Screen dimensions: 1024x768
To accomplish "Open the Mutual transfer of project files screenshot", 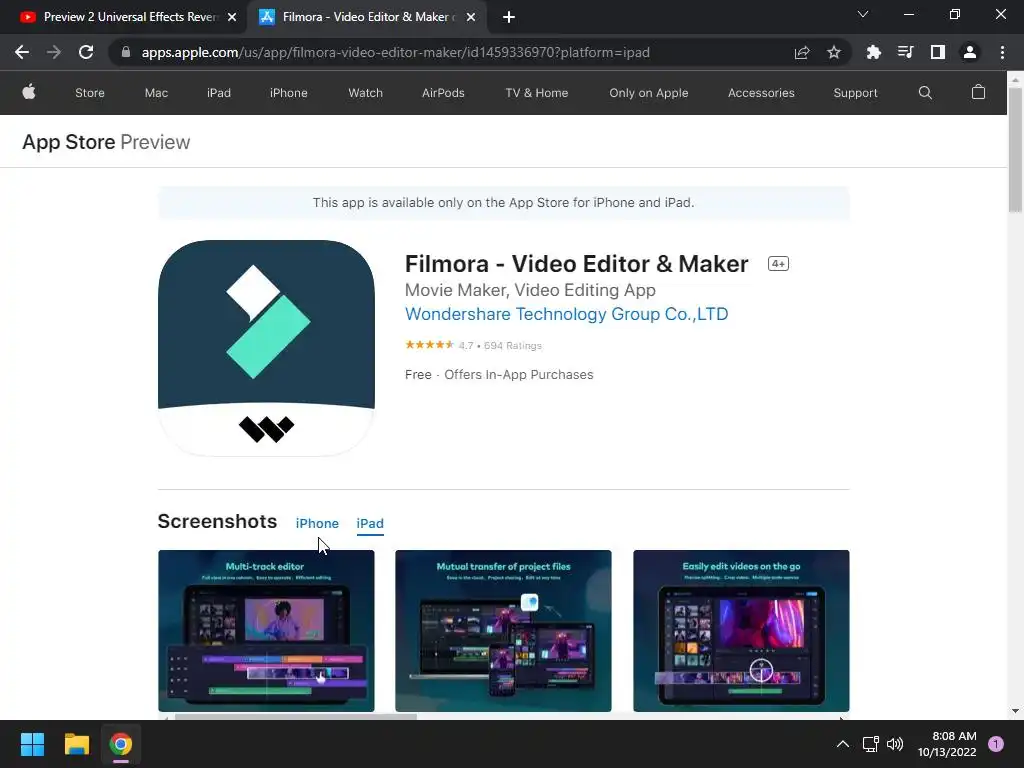I will [x=504, y=631].
